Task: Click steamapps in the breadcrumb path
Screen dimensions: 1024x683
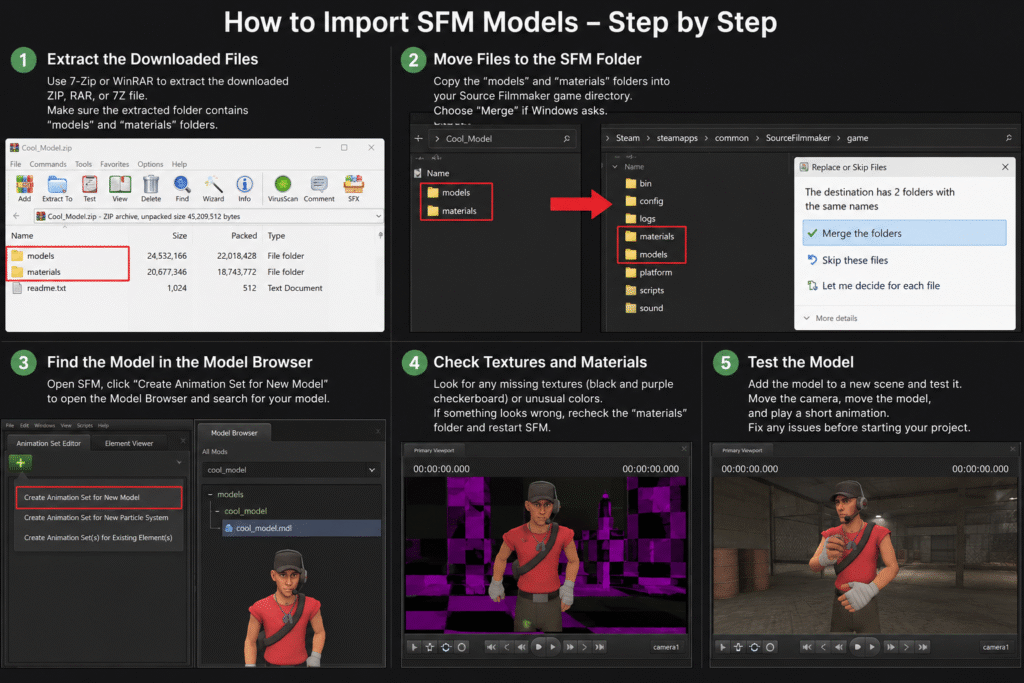Action: click(x=677, y=138)
